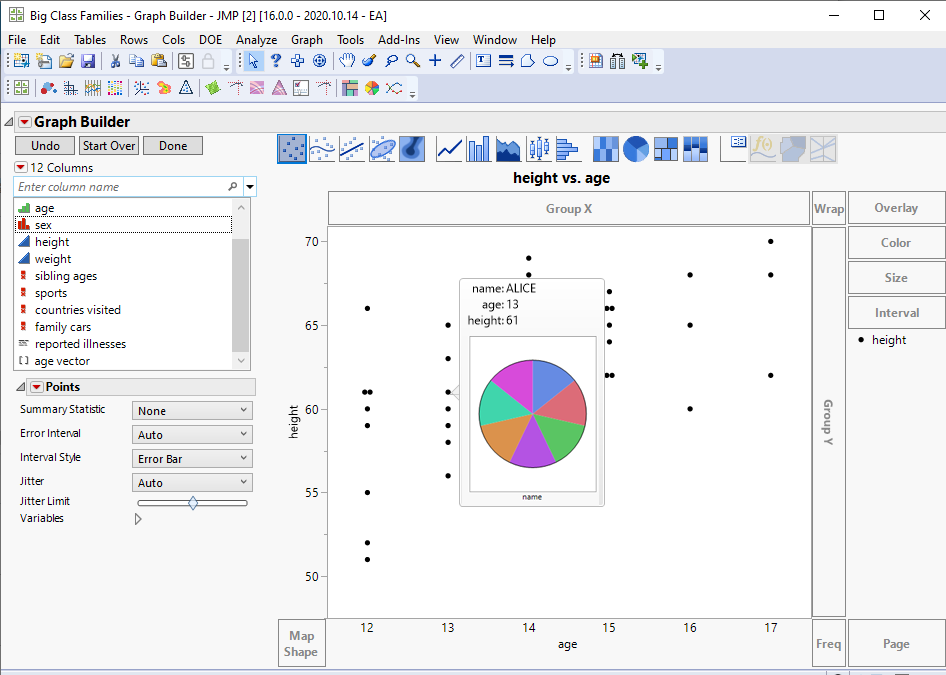
Task: Click the Treemap icon in second toolbar
Action: click(350, 89)
